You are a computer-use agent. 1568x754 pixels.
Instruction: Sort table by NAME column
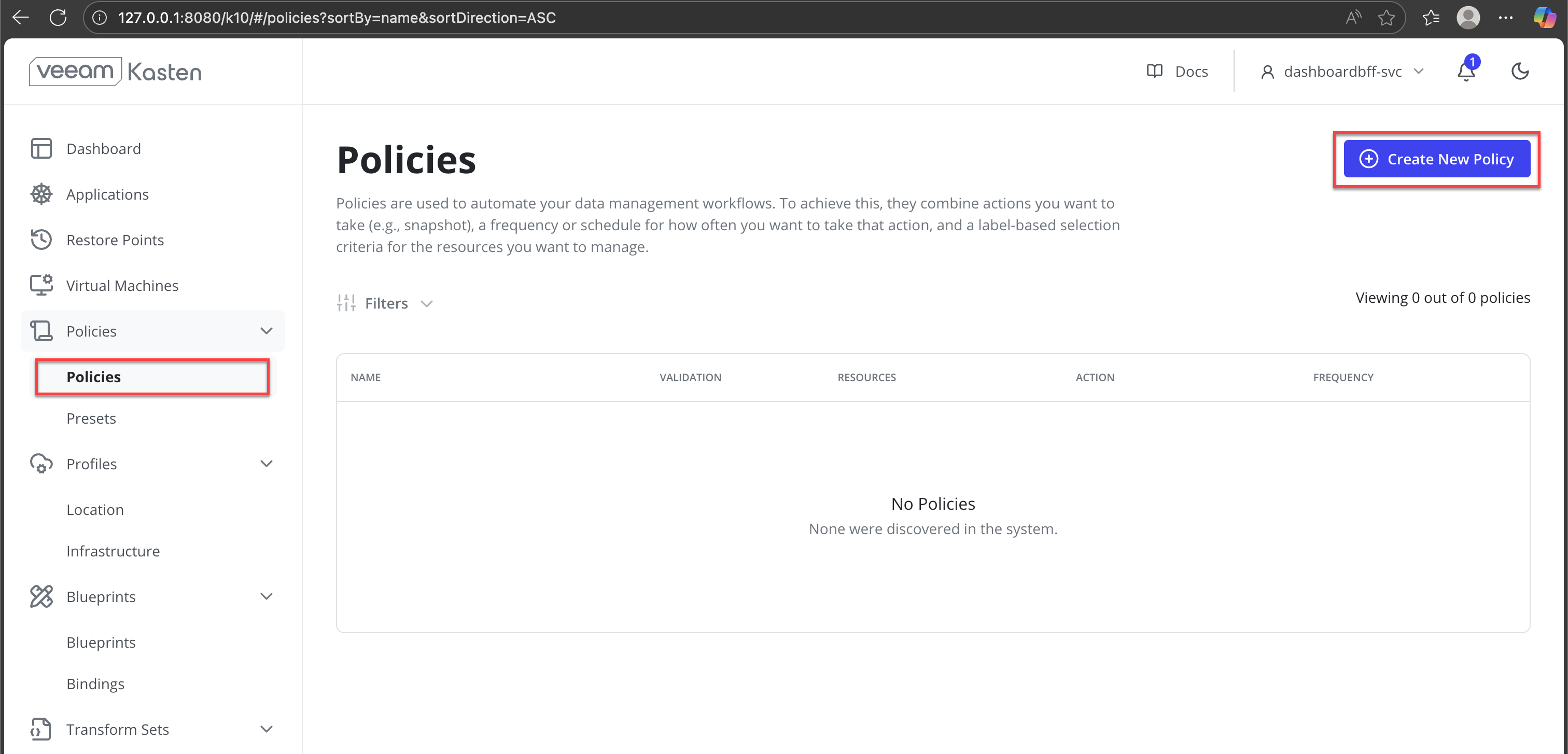366,378
